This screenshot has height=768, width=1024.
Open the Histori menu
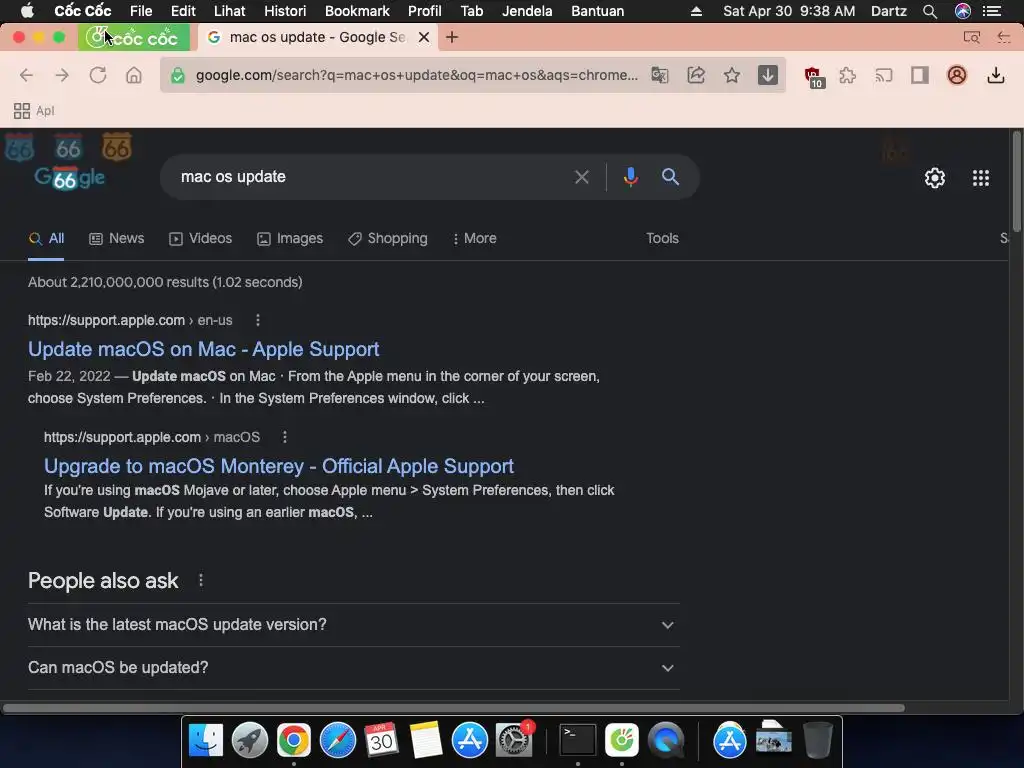285,11
